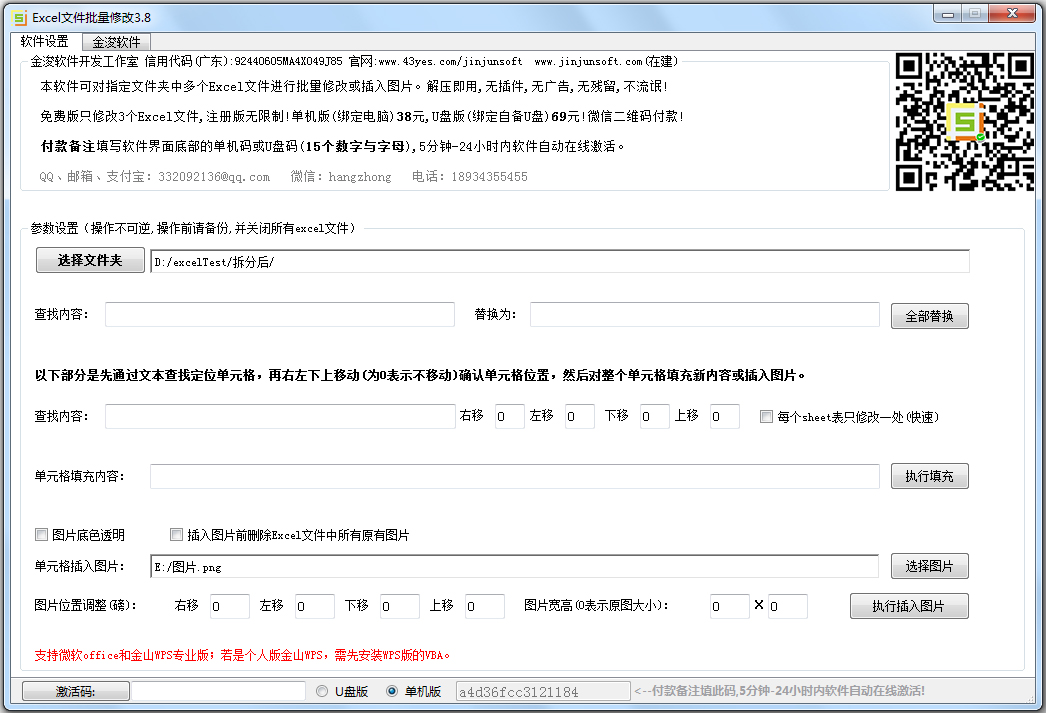
Task: Click the phone number 18934355455
Action: 489,177
